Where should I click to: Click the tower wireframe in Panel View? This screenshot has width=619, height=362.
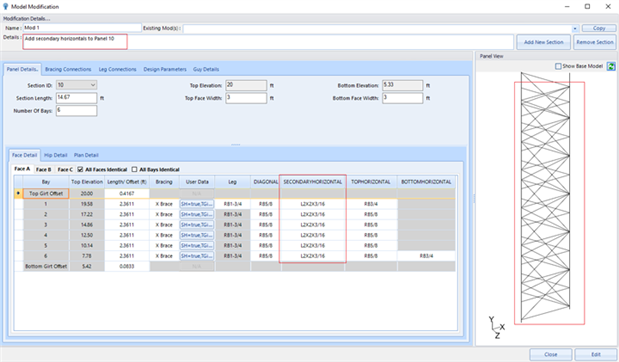tap(545, 197)
